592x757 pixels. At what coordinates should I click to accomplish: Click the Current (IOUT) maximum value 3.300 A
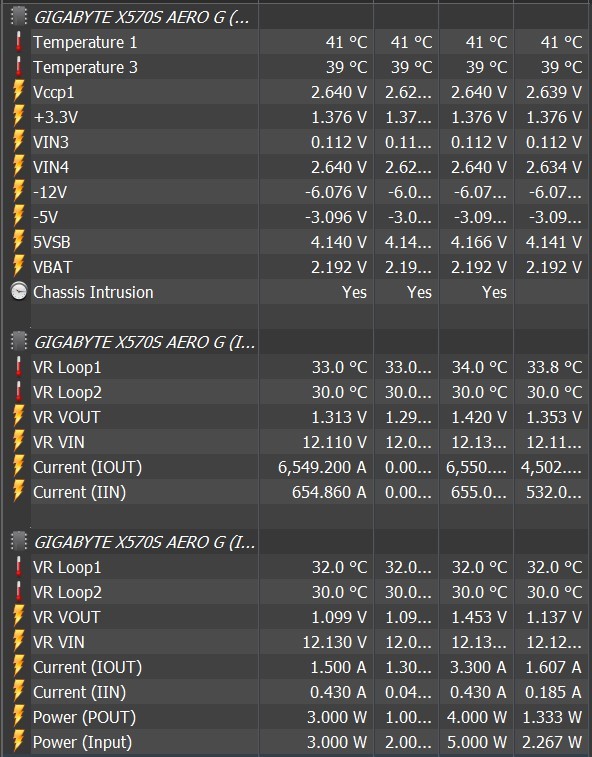click(x=478, y=667)
